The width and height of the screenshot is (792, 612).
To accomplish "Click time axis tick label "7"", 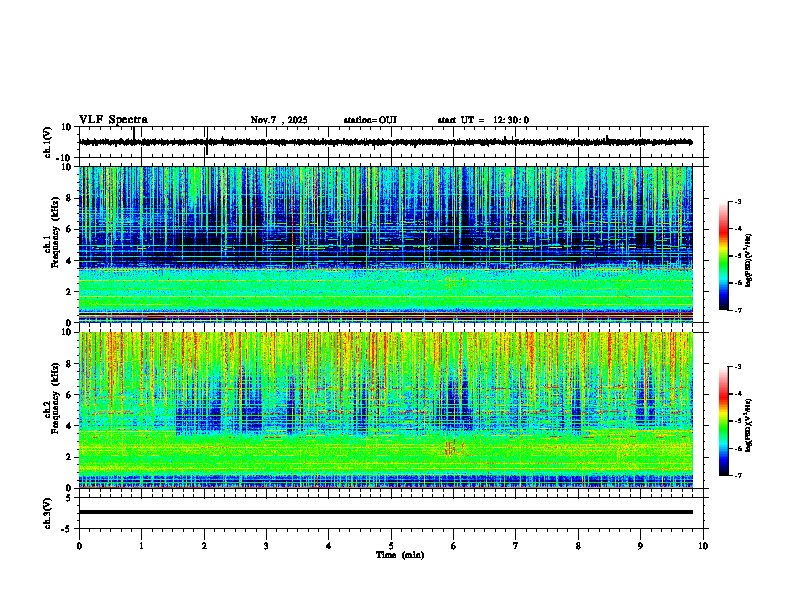I will click(x=516, y=546).
